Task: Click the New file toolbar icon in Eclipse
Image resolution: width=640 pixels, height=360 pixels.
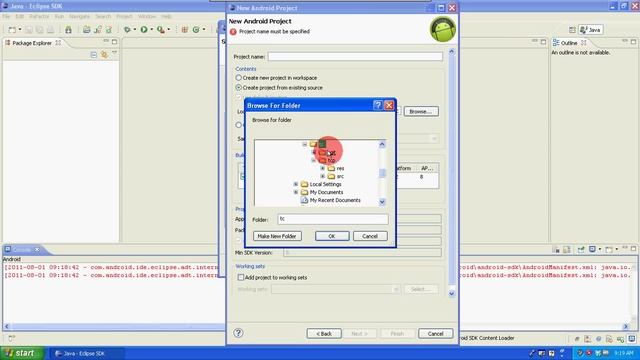Action: 12,30
